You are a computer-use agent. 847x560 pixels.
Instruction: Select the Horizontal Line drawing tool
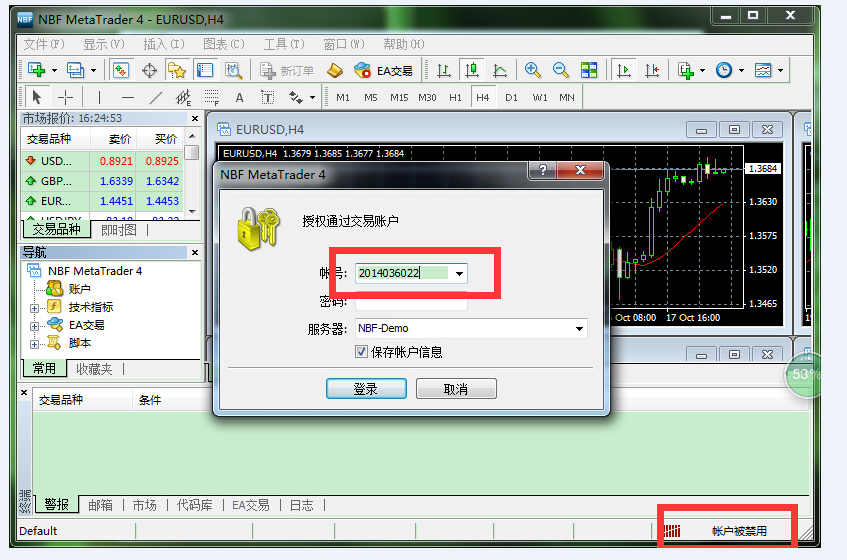127,97
